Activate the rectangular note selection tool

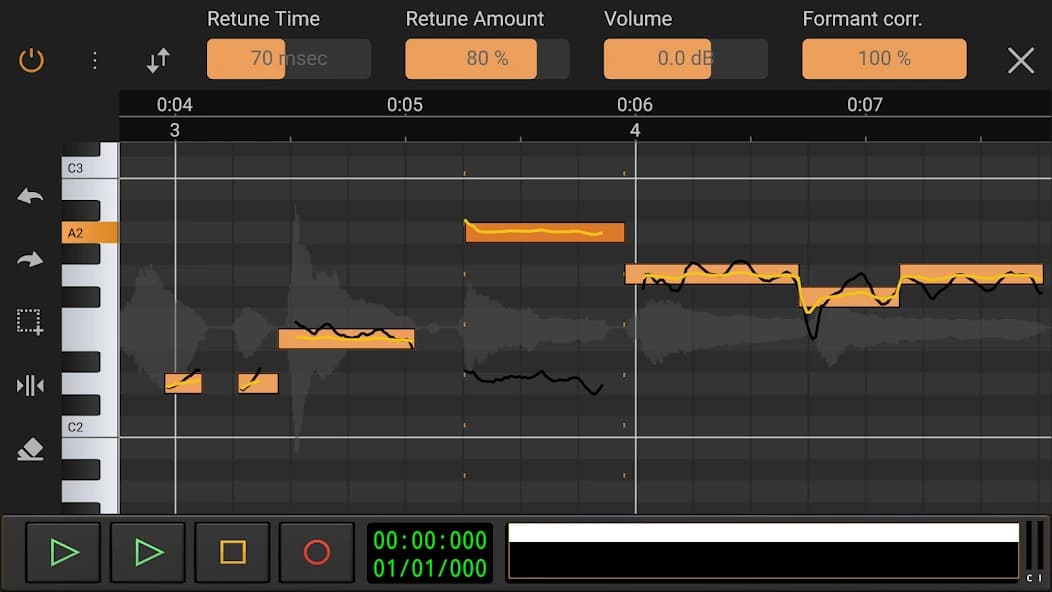tap(29, 322)
